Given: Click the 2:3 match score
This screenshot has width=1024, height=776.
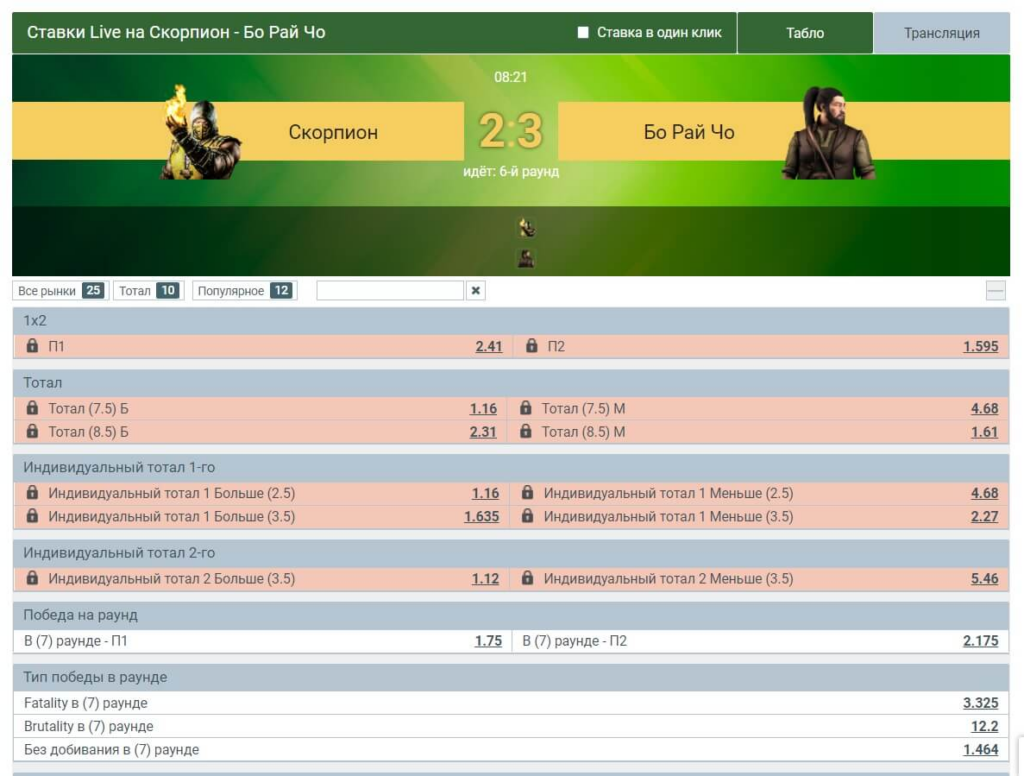Looking at the screenshot, I should pyautogui.click(x=511, y=131).
